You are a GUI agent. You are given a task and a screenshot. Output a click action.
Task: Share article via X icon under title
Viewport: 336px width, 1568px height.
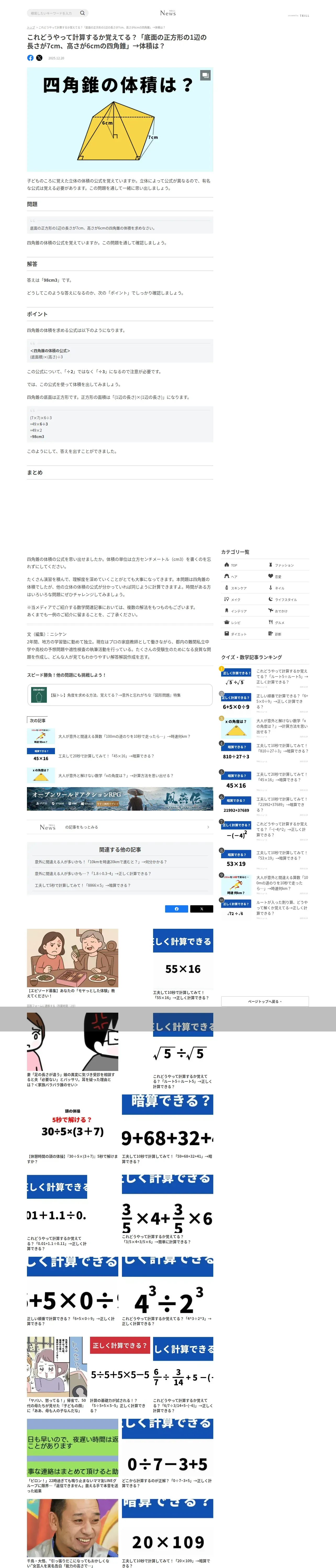39,58
